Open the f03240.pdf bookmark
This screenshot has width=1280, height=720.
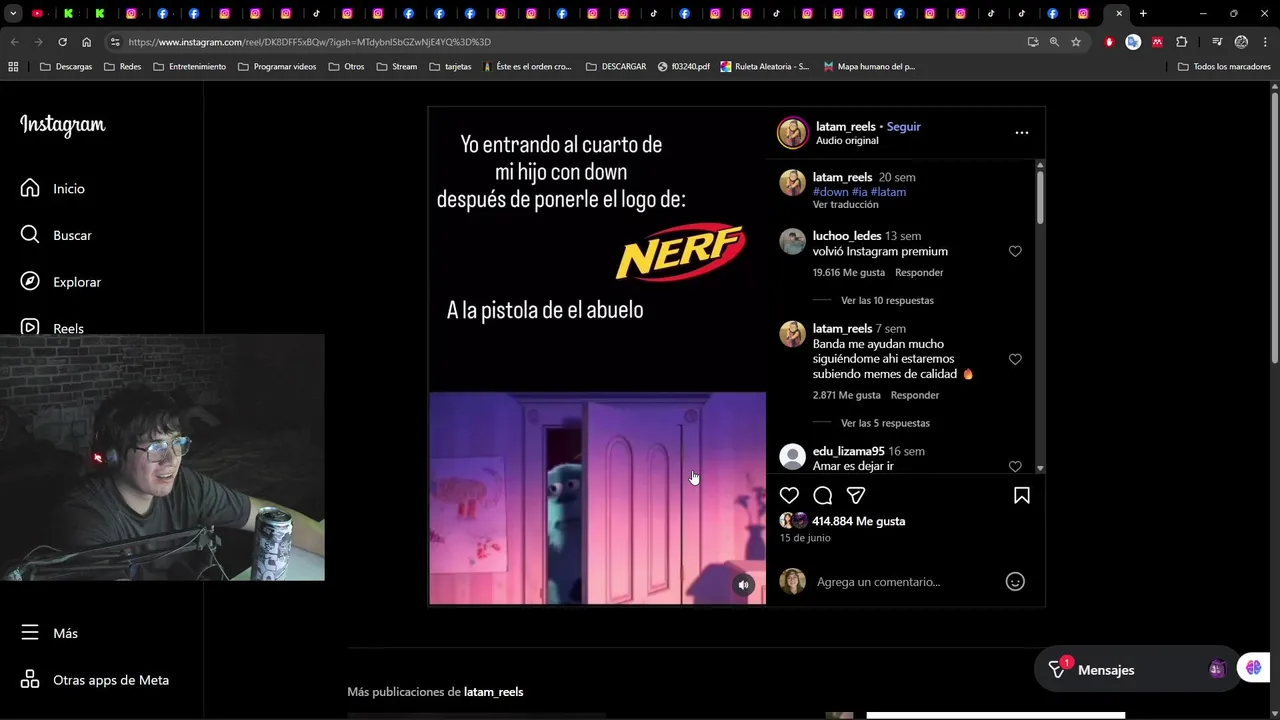[x=684, y=67]
